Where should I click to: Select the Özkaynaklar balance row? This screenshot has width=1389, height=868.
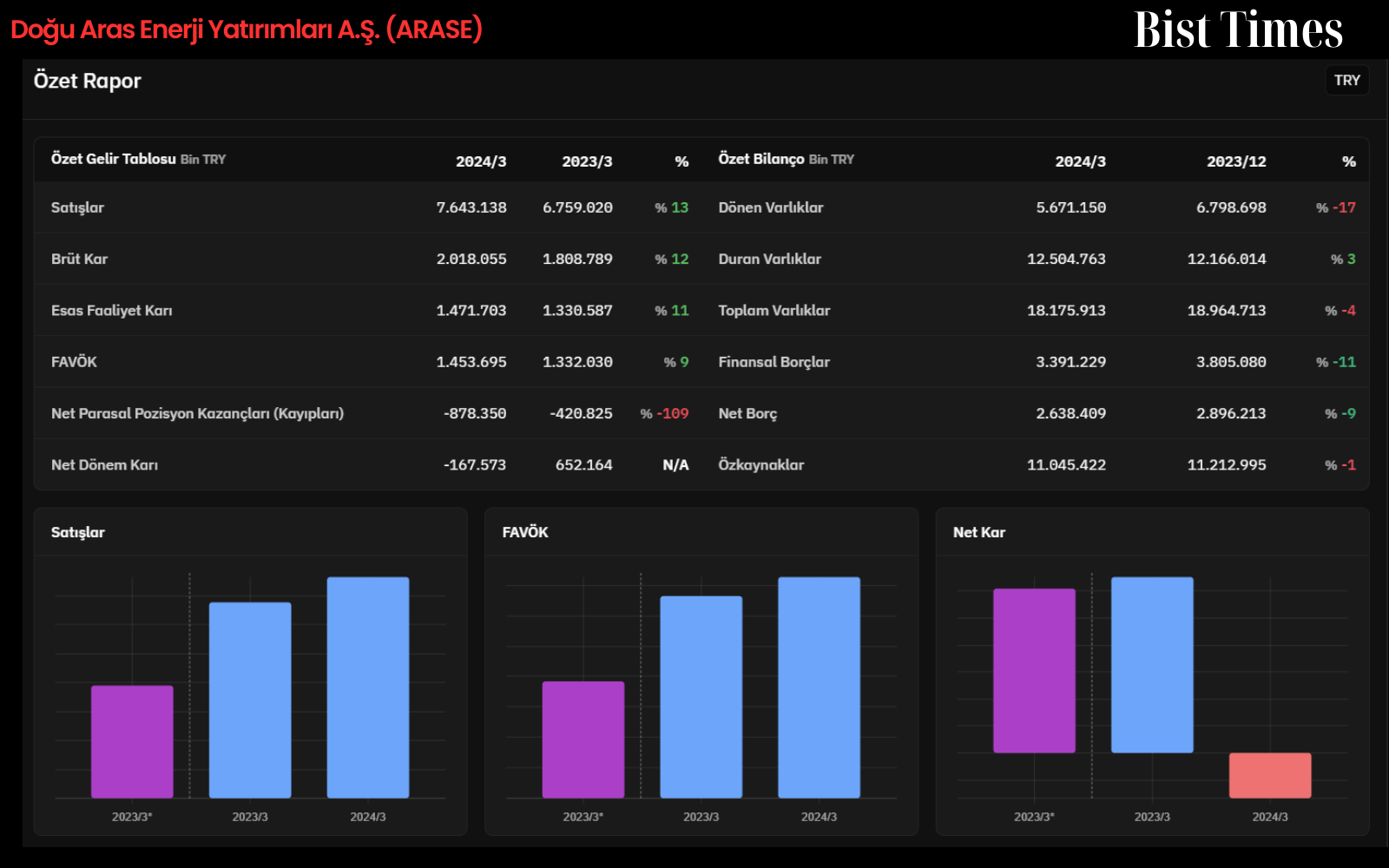click(x=1036, y=465)
